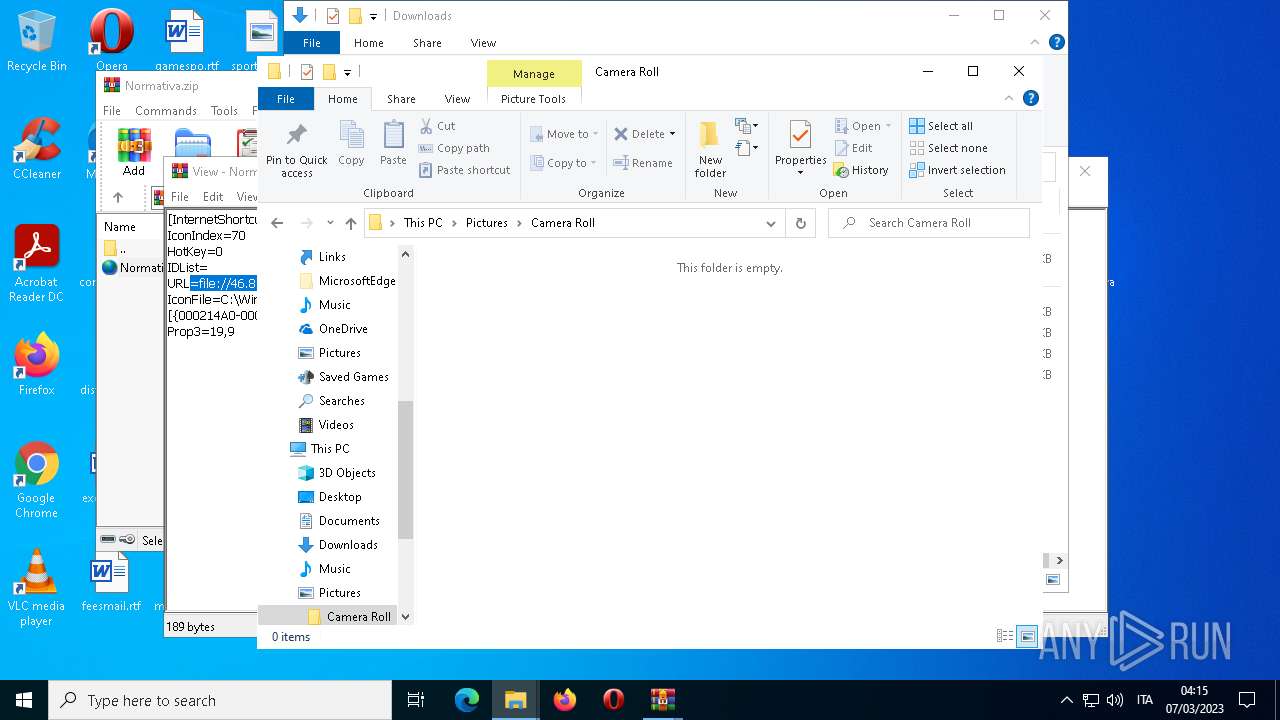Click the Rename button
This screenshot has height=720, width=1280.
point(643,163)
